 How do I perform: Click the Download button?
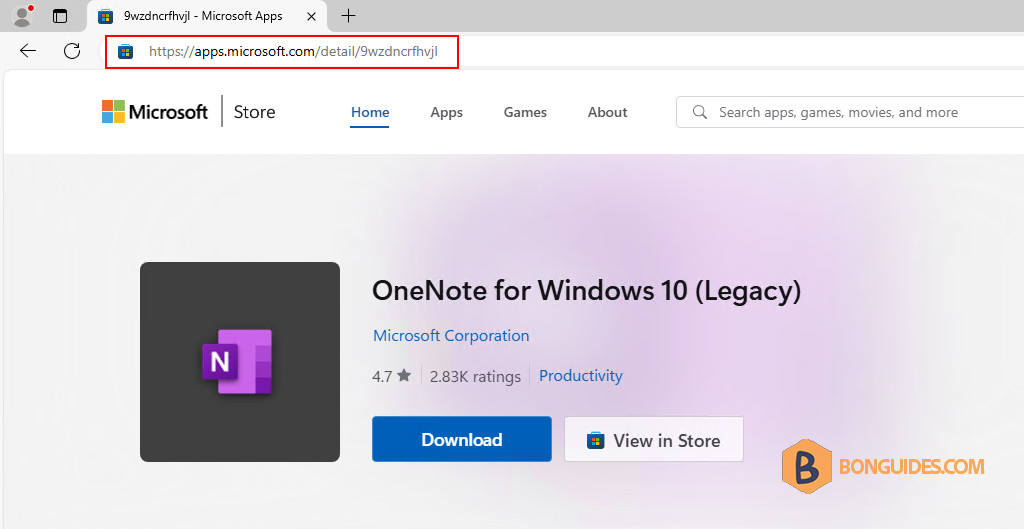click(x=462, y=440)
